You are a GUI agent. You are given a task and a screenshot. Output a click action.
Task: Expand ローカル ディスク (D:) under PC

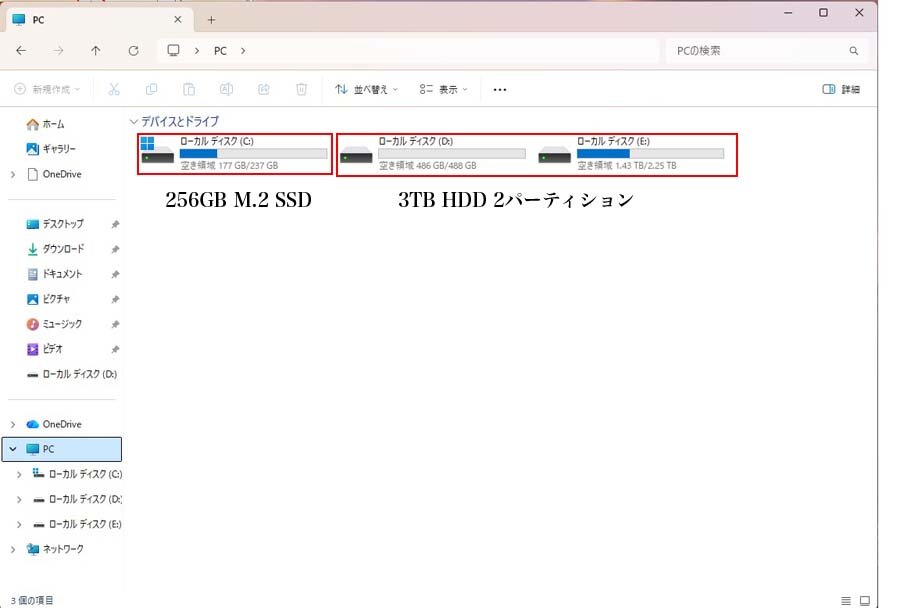click(x=19, y=499)
